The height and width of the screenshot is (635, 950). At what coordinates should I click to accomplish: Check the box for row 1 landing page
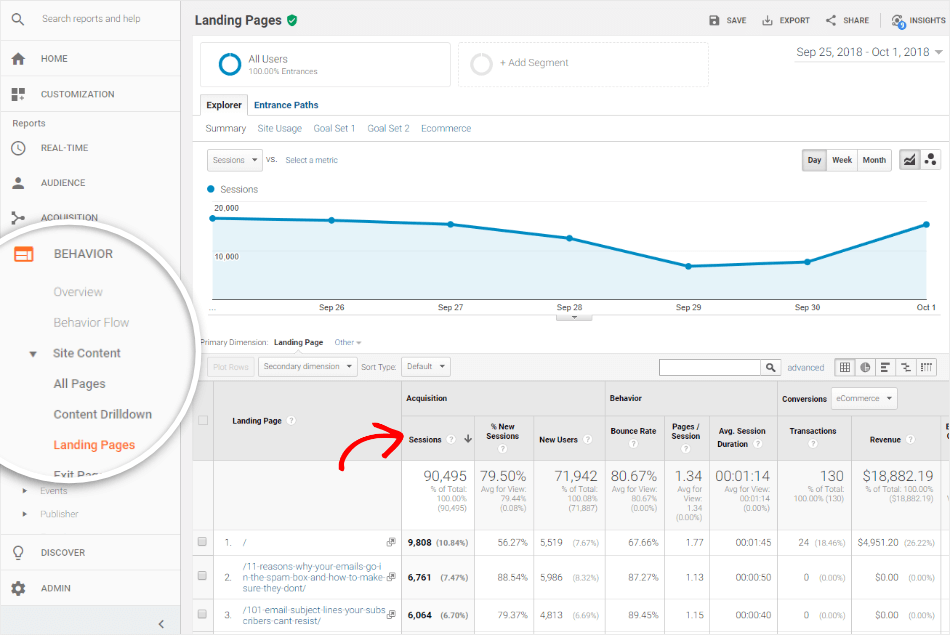click(x=202, y=542)
